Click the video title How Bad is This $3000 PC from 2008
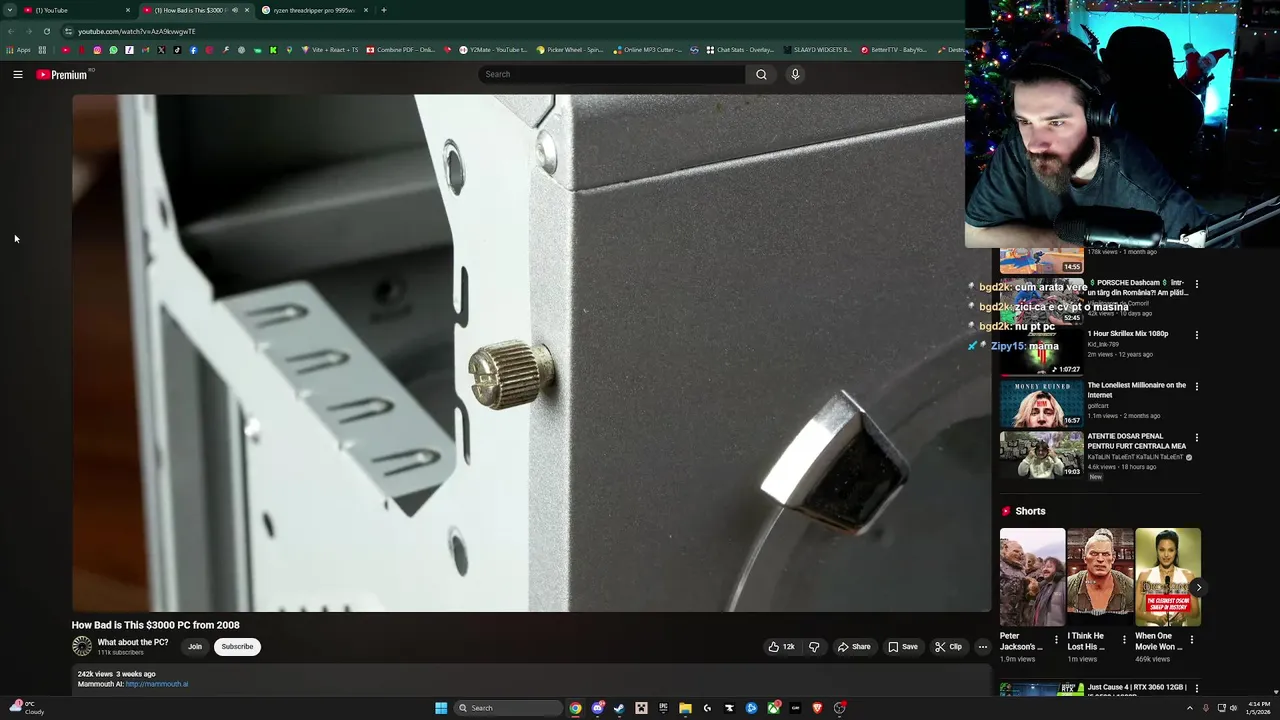The height and width of the screenshot is (720, 1280). 155,625
